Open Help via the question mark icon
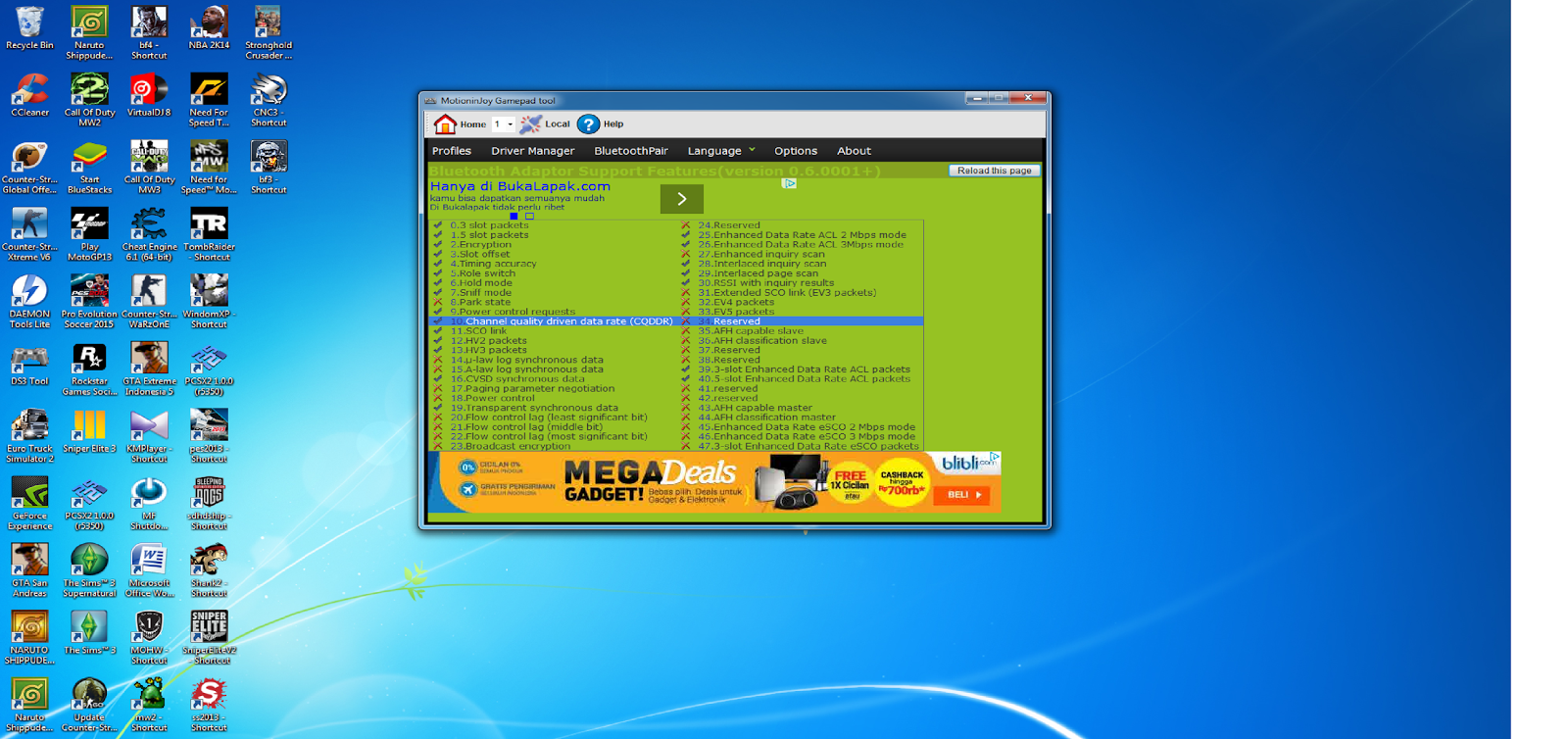Image resolution: width=1568 pixels, height=739 pixels. (x=588, y=123)
